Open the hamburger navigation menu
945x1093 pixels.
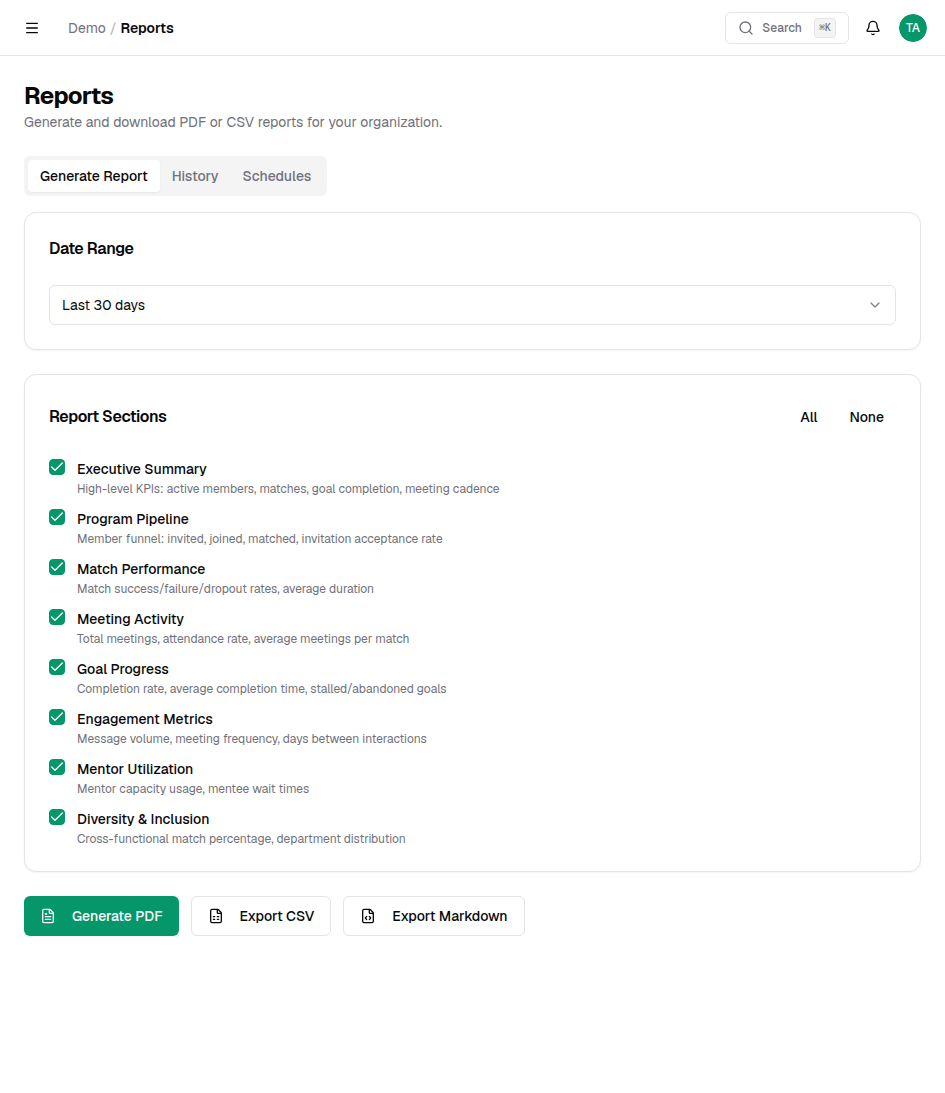32,27
